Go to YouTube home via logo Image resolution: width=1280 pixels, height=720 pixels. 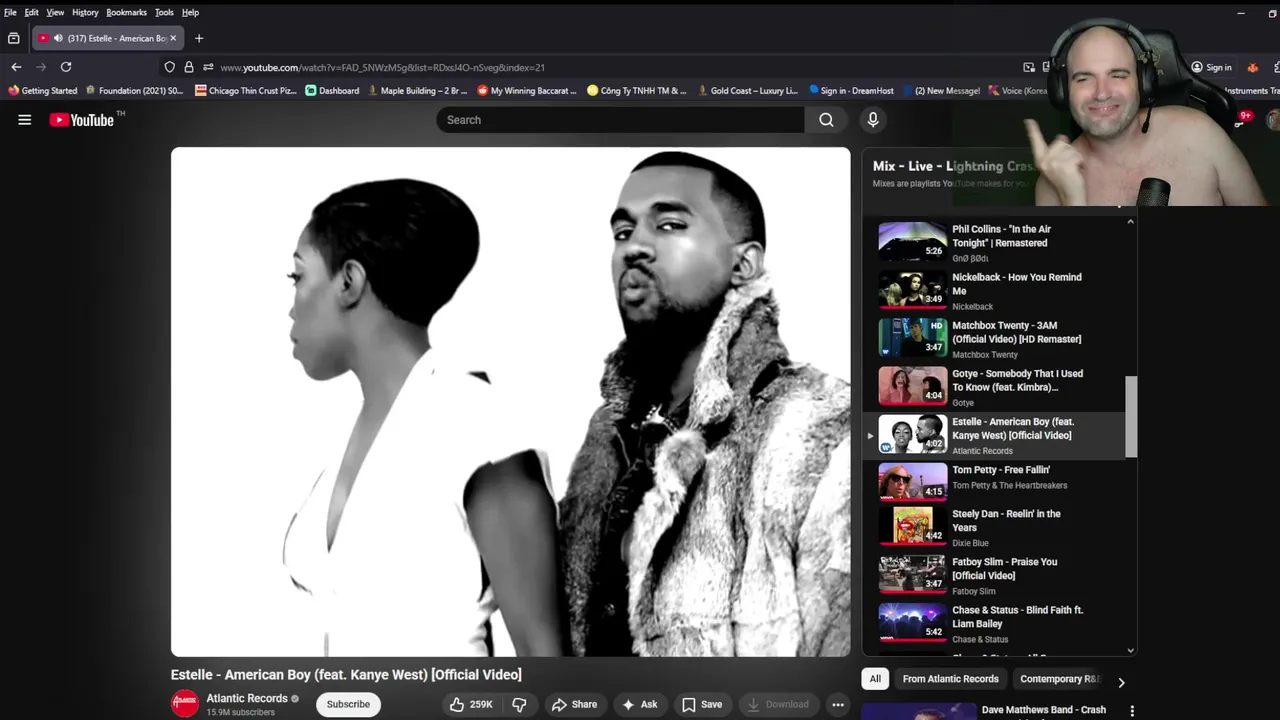click(82, 120)
